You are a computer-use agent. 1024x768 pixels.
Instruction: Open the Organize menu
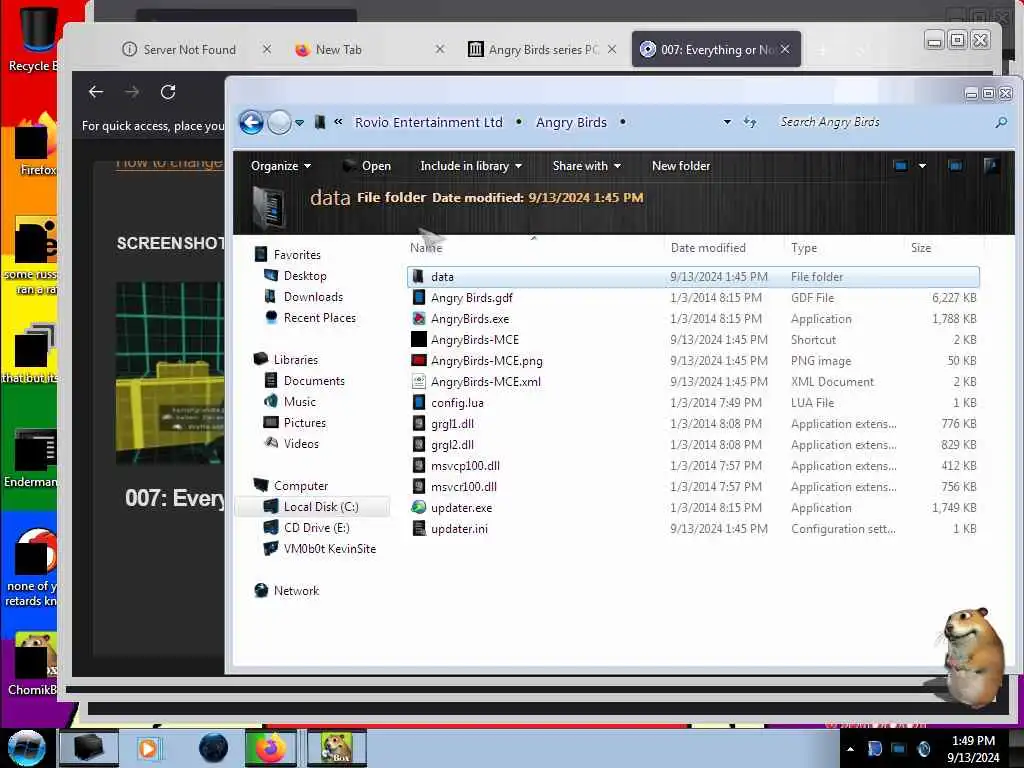click(x=280, y=166)
